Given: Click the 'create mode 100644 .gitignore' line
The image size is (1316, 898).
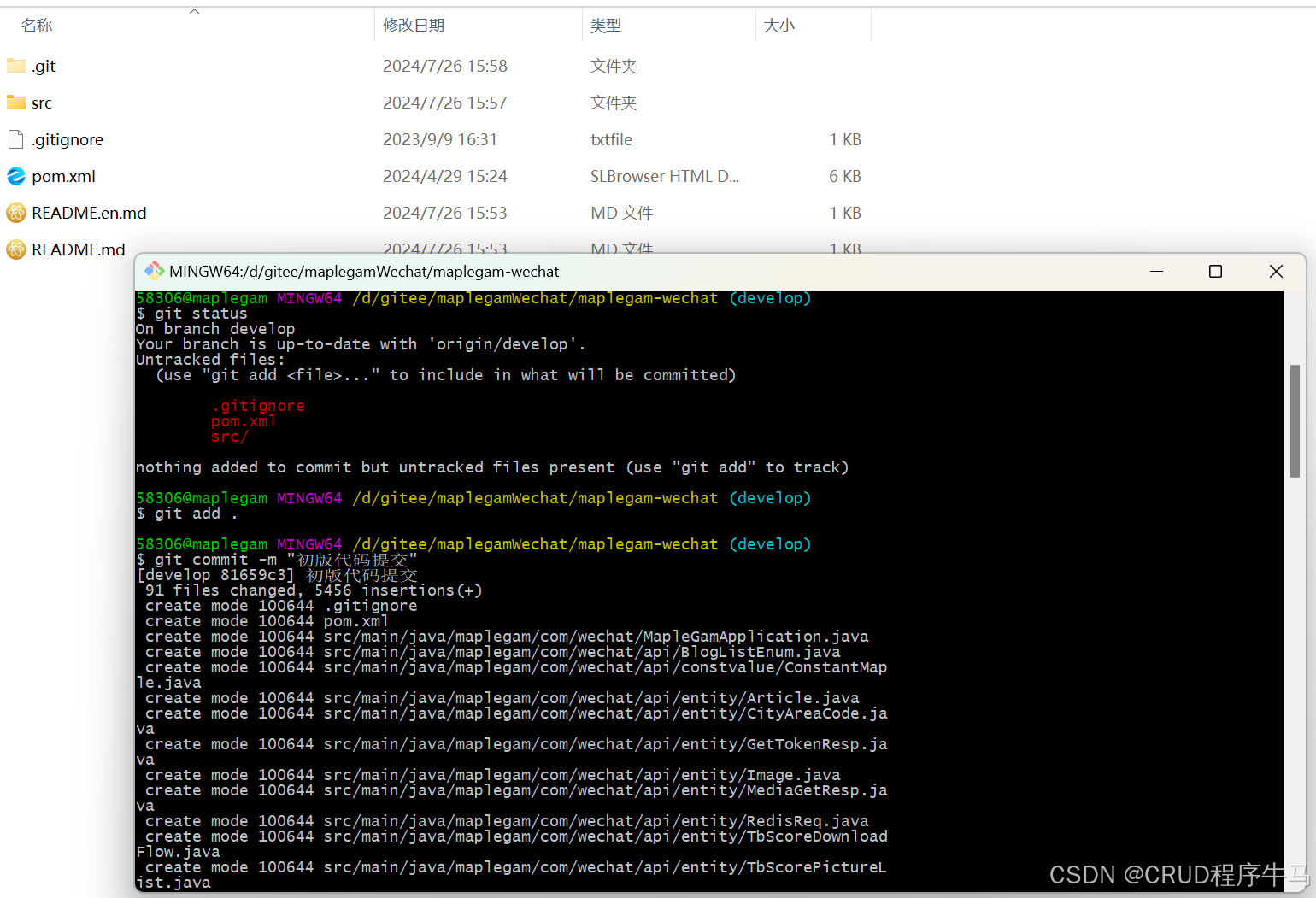Looking at the screenshot, I should (x=281, y=606).
